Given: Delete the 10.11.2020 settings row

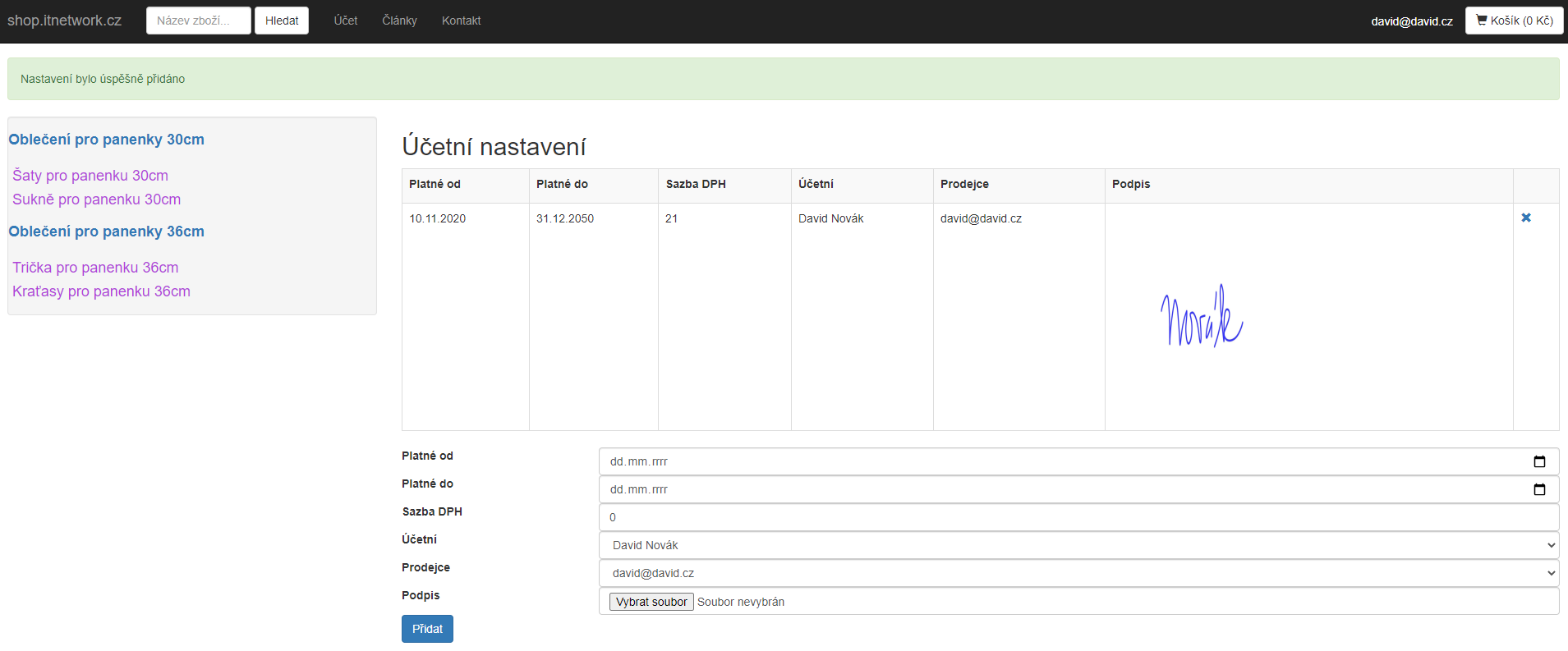Looking at the screenshot, I should 1526,218.
